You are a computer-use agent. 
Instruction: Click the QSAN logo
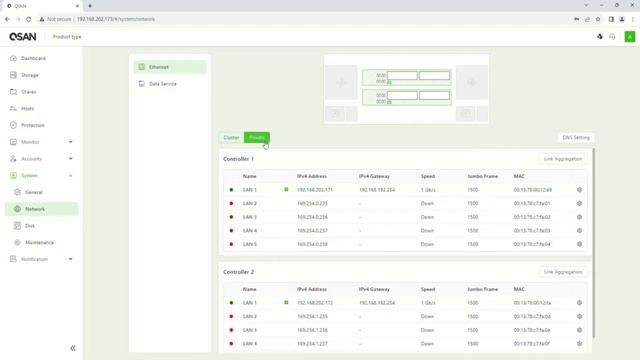pyautogui.click(x=23, y=37)
